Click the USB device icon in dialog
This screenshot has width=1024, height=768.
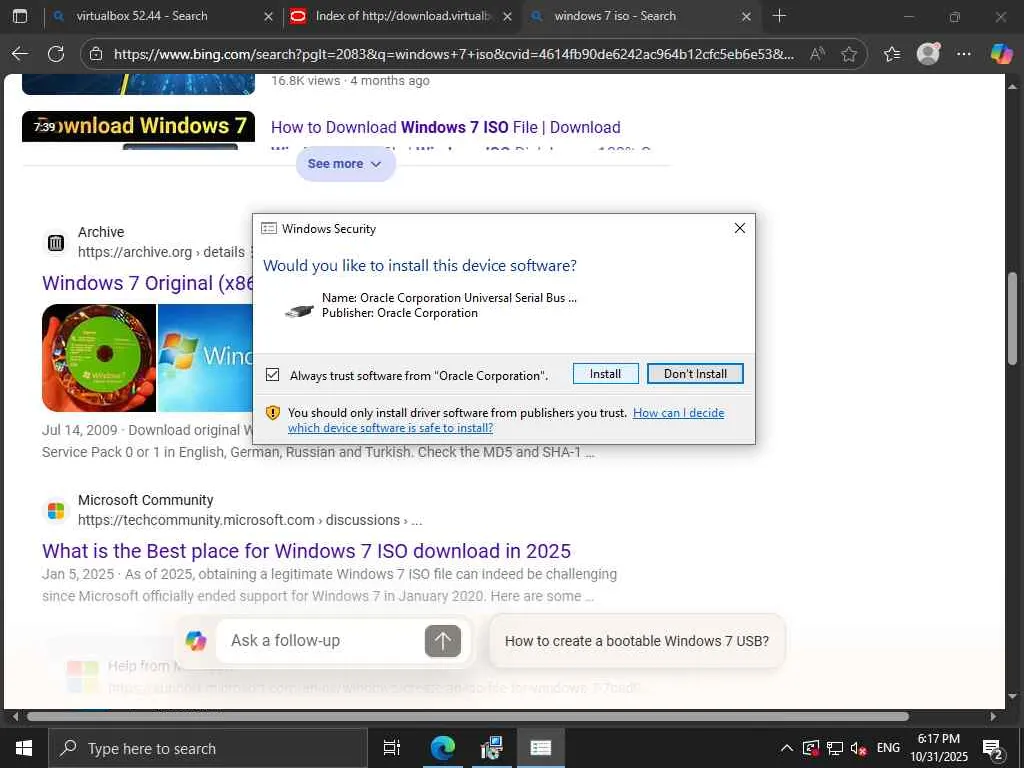[300, 310]
